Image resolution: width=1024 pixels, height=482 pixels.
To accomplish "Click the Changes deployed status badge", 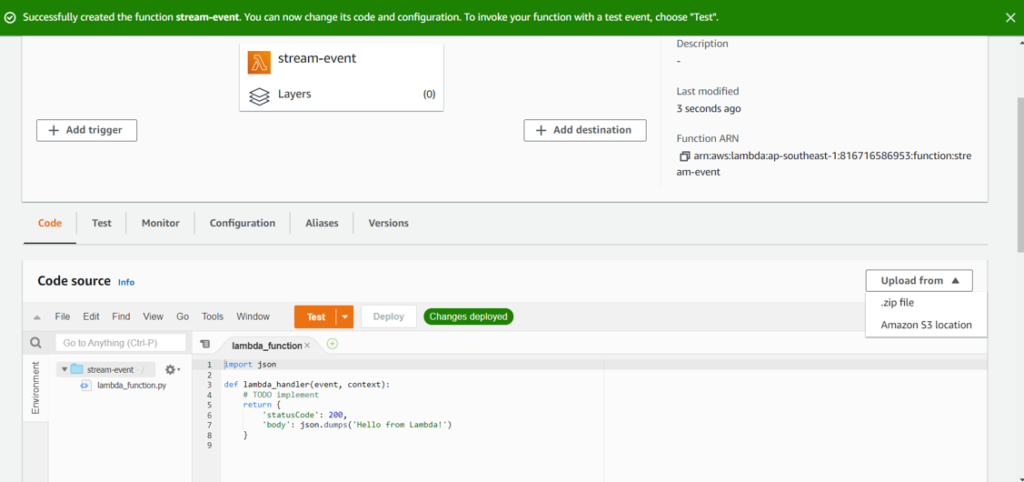I will (468, 317).
